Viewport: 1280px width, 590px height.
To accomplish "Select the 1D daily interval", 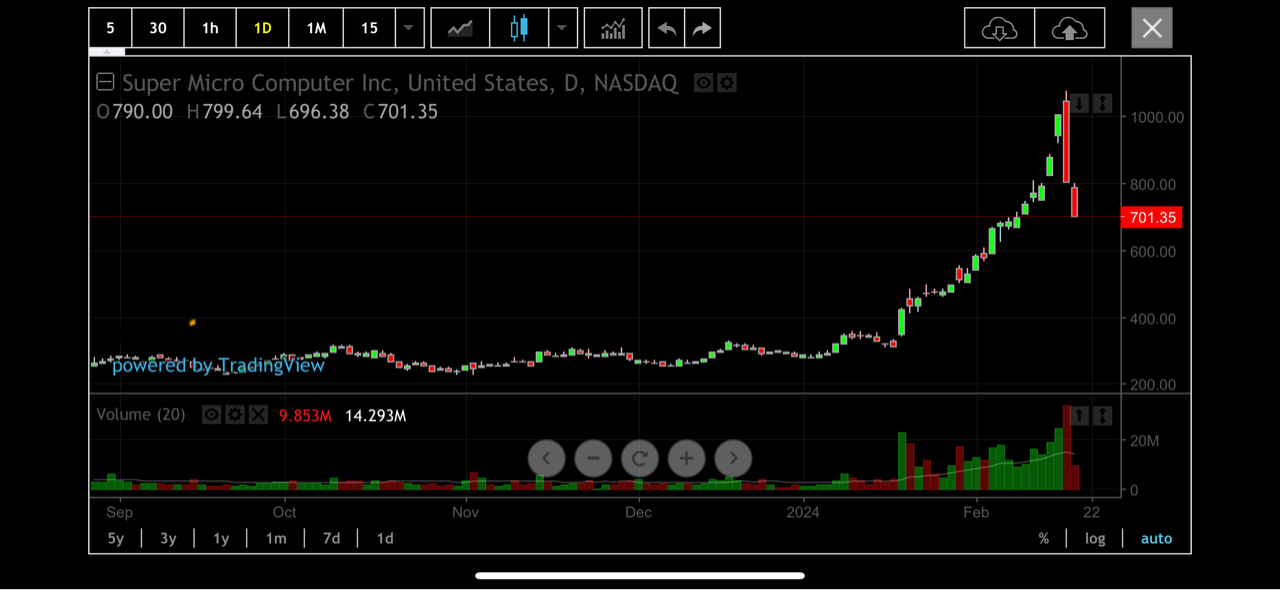I will tap(263, 28).
